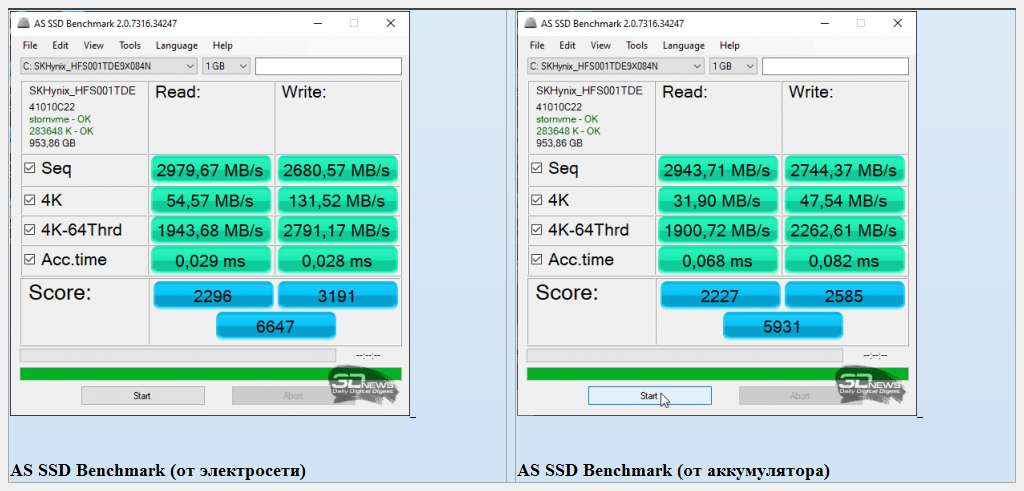Select 47,54 MB/s 4K write result

click(844, 200)
